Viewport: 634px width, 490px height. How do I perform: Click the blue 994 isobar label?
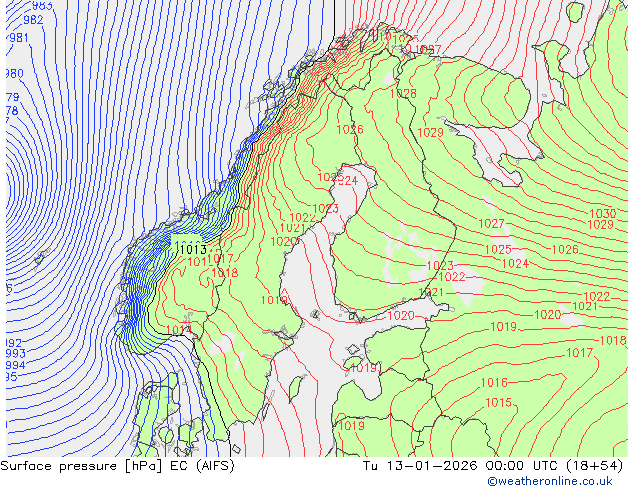16,365
